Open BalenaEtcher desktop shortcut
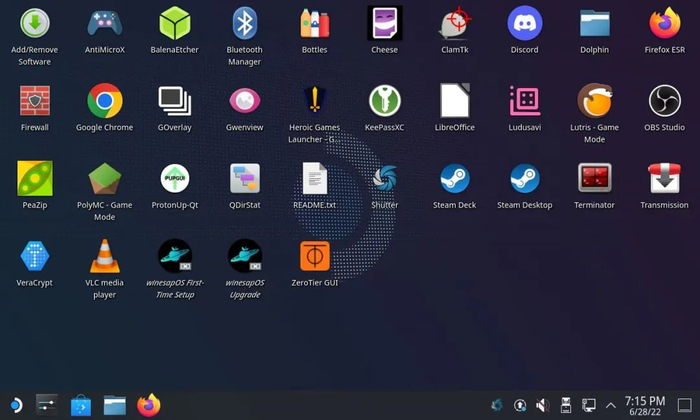Image resolution: width=700 pixels, height=420 pixels. tap(175, 23)
